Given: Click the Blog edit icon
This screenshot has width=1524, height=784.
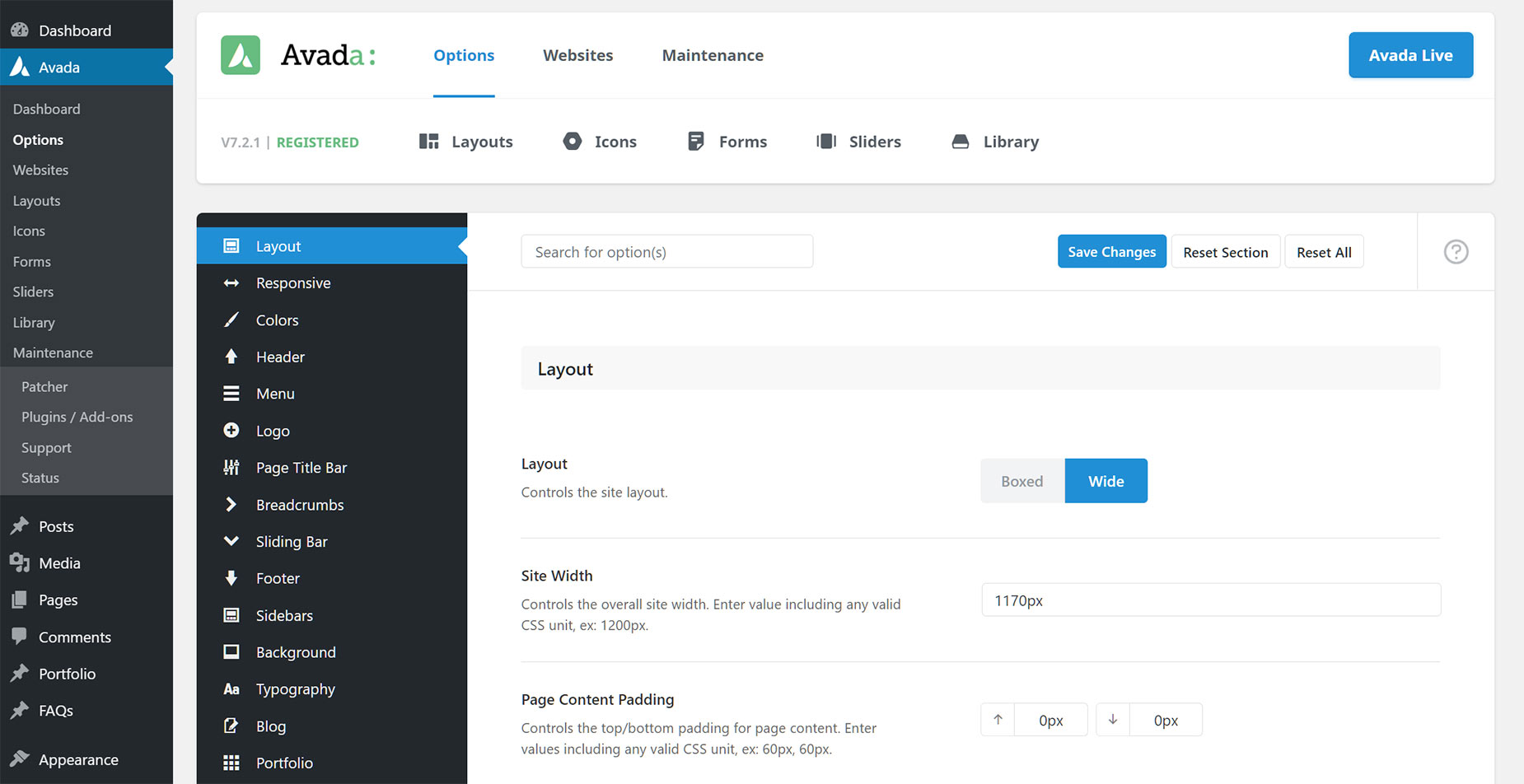Looking at the screenshot, I should [x=231, y=726].
